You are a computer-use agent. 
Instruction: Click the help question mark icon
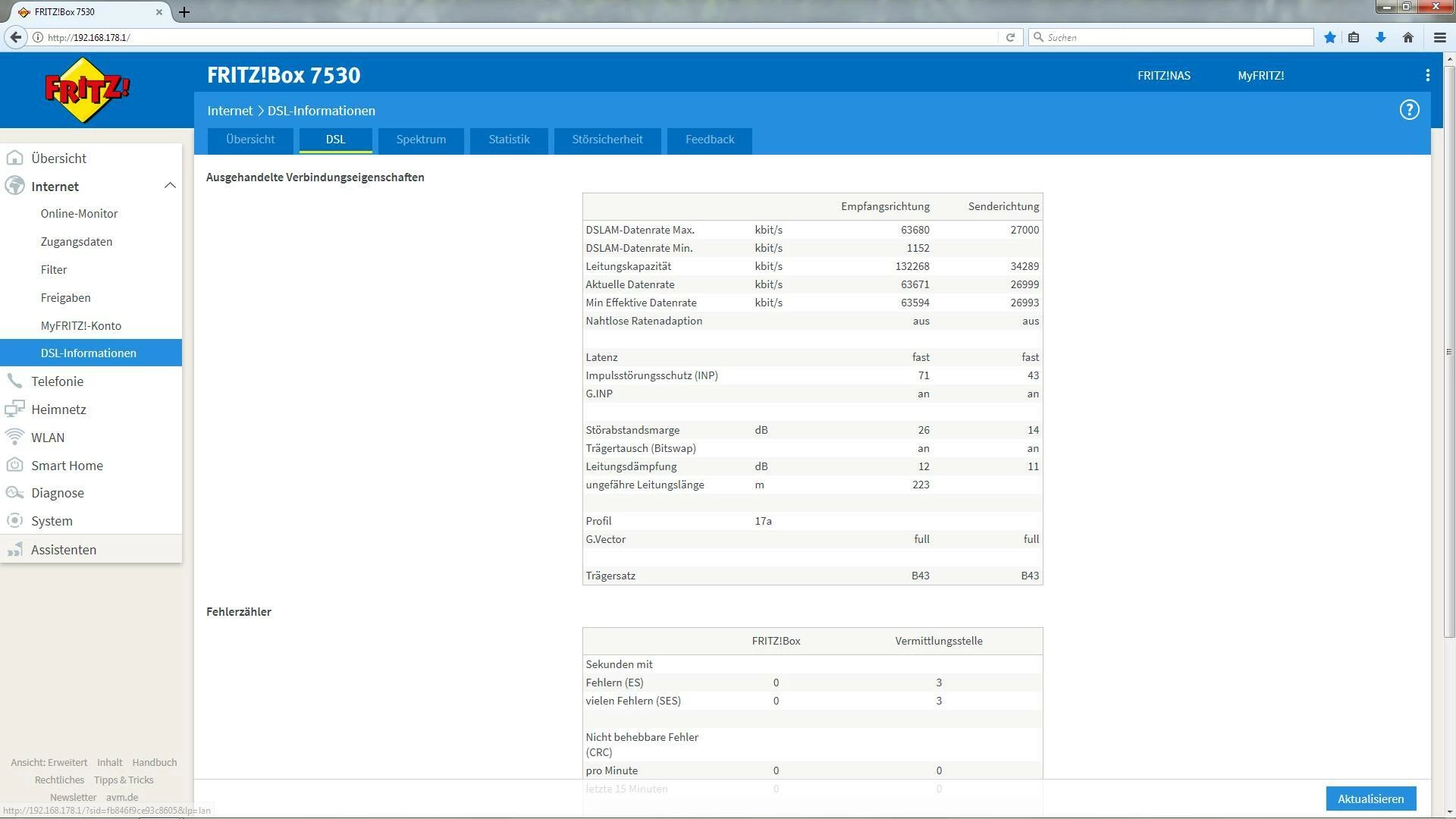(1409, 110)
